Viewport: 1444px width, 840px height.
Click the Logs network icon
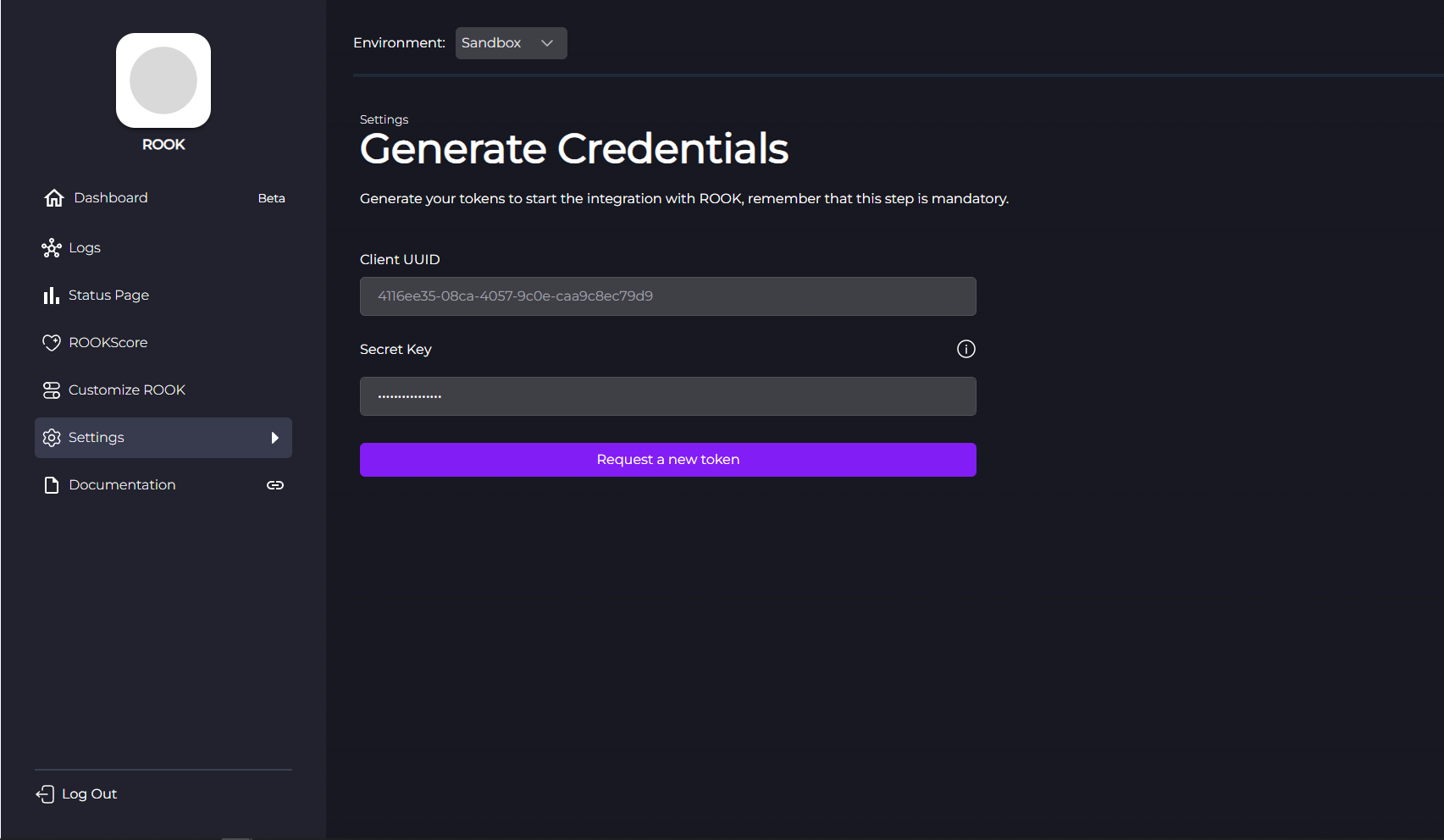pos(52,248)
